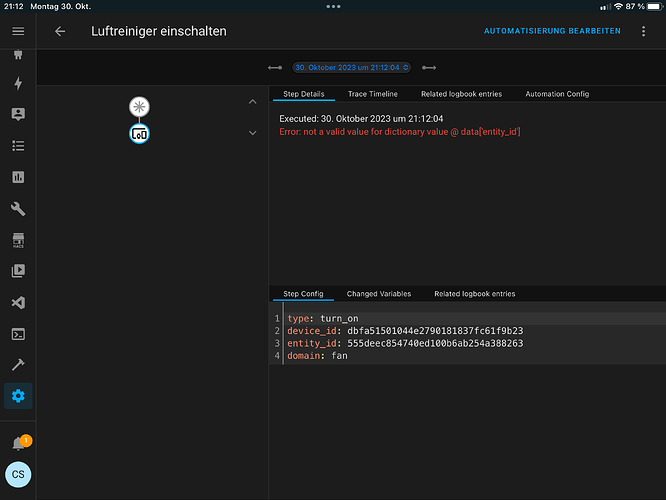Move to previous step with up chevron

point(252,102)
